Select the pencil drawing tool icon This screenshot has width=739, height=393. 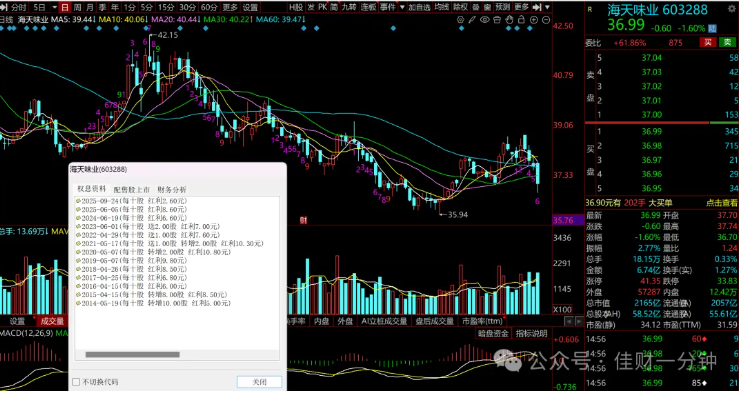tap(472, 20)
